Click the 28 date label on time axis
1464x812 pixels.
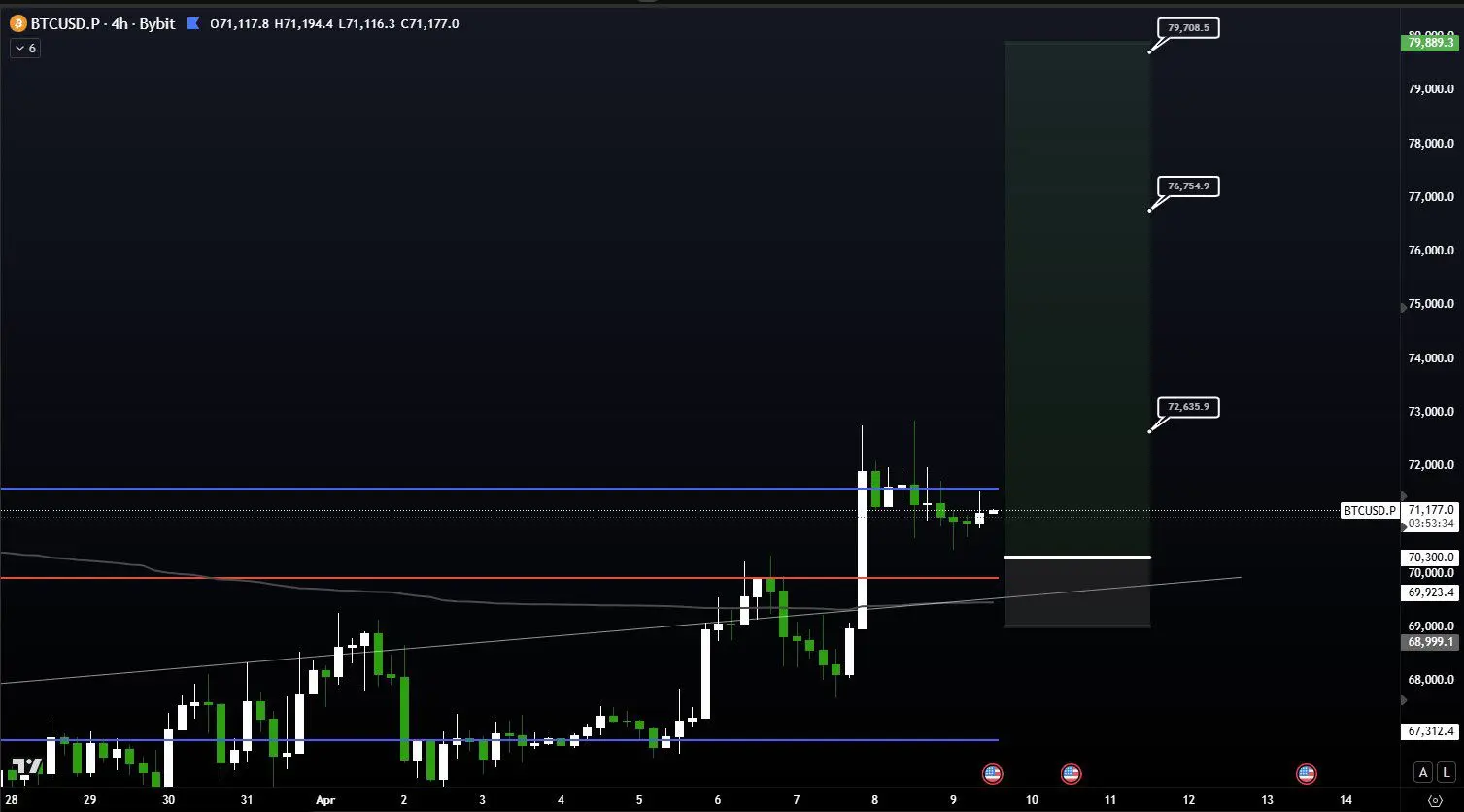11,800
